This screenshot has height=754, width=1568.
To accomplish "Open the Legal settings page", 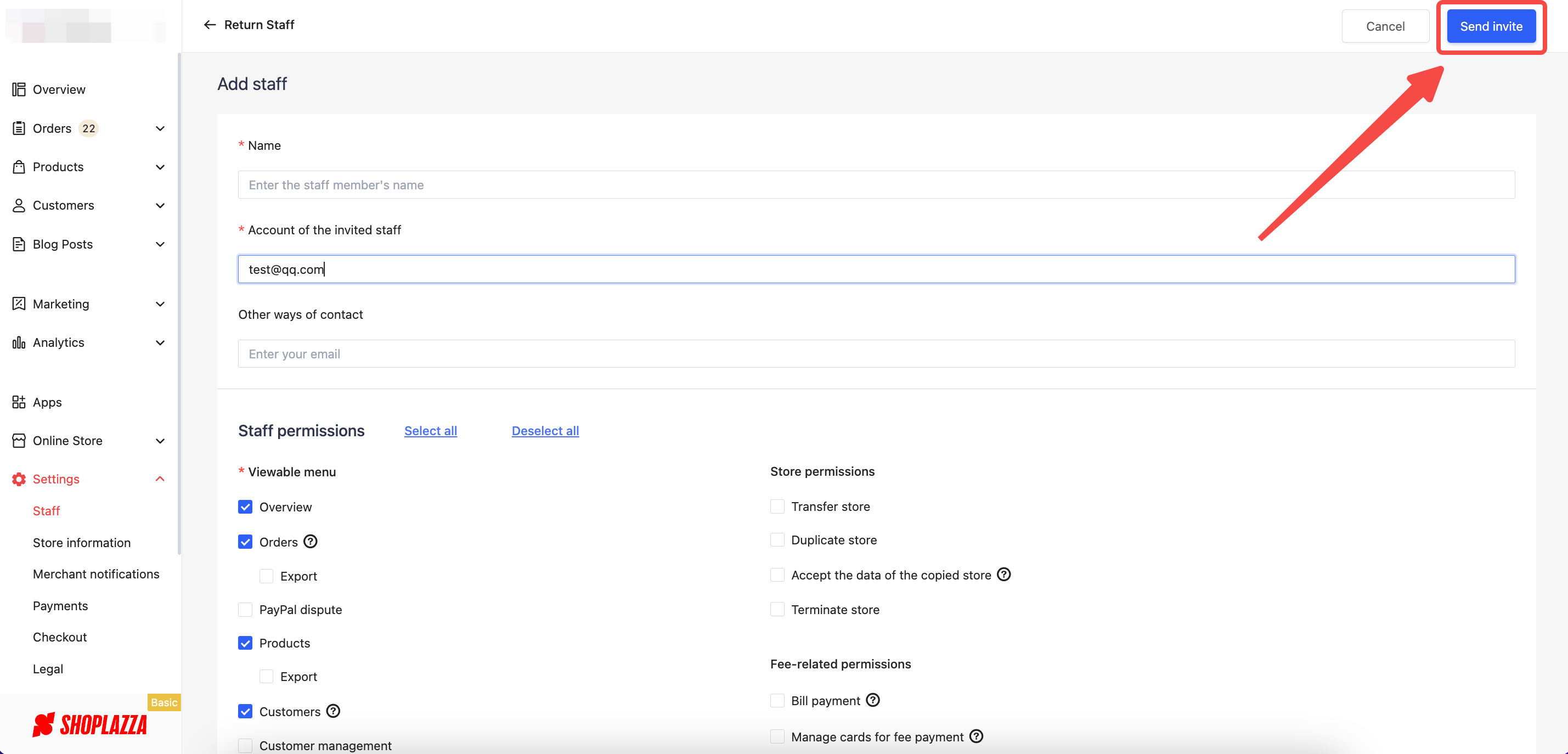I will (48, 669).
